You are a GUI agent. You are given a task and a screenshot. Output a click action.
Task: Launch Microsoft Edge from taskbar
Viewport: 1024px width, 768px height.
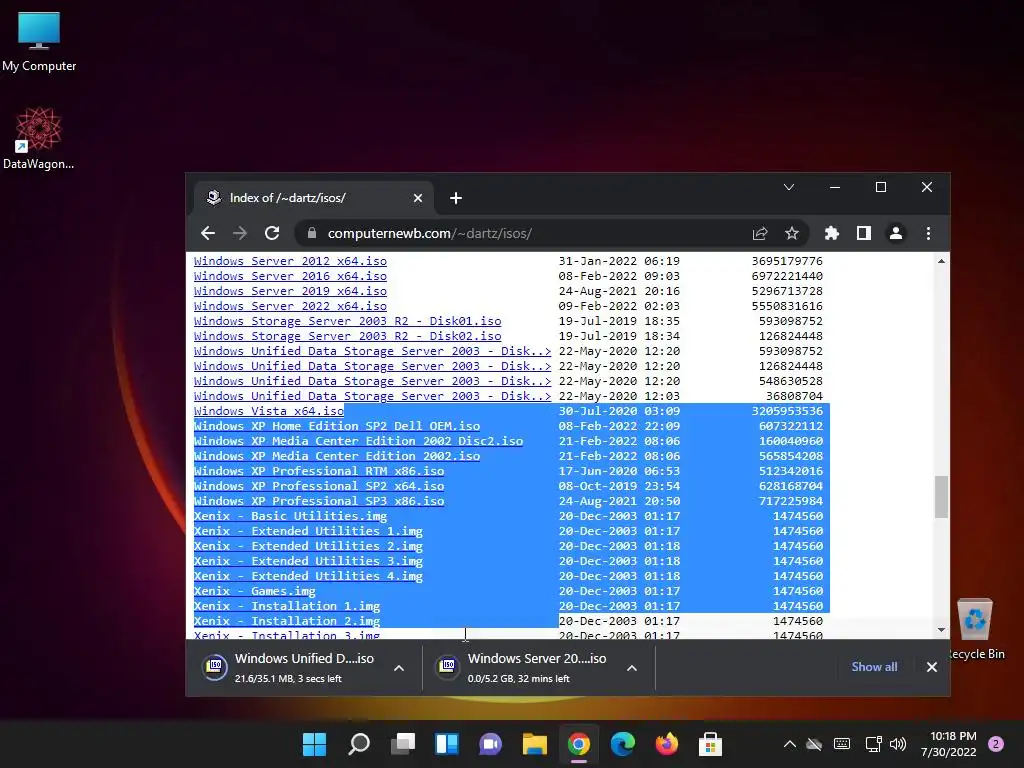click(622, 744)
